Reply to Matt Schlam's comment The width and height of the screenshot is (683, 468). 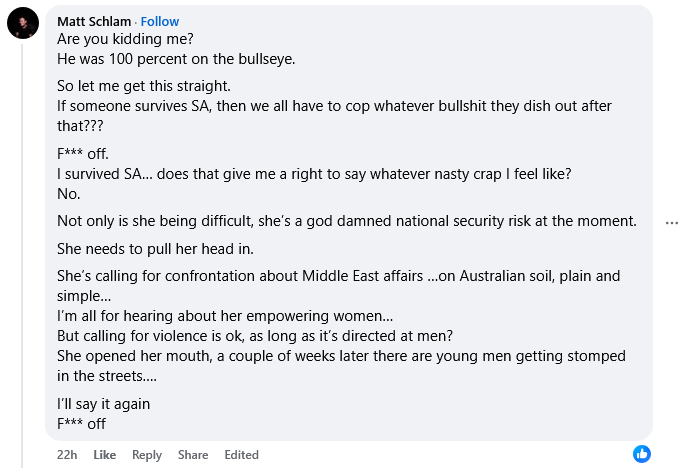[x=147, y=455]
